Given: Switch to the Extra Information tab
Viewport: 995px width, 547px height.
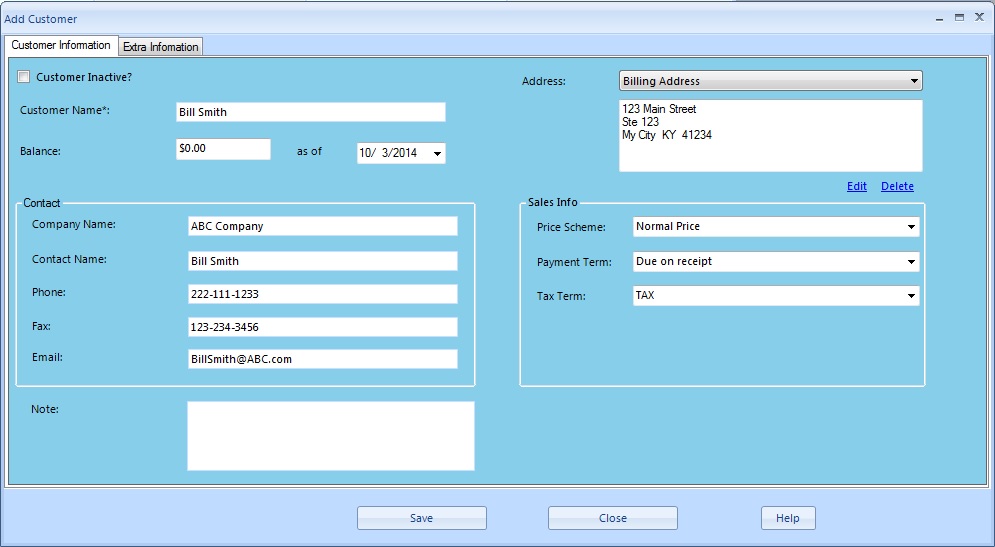Looking at the screenshot, I should pyautogui.click(x=161, y=47).
